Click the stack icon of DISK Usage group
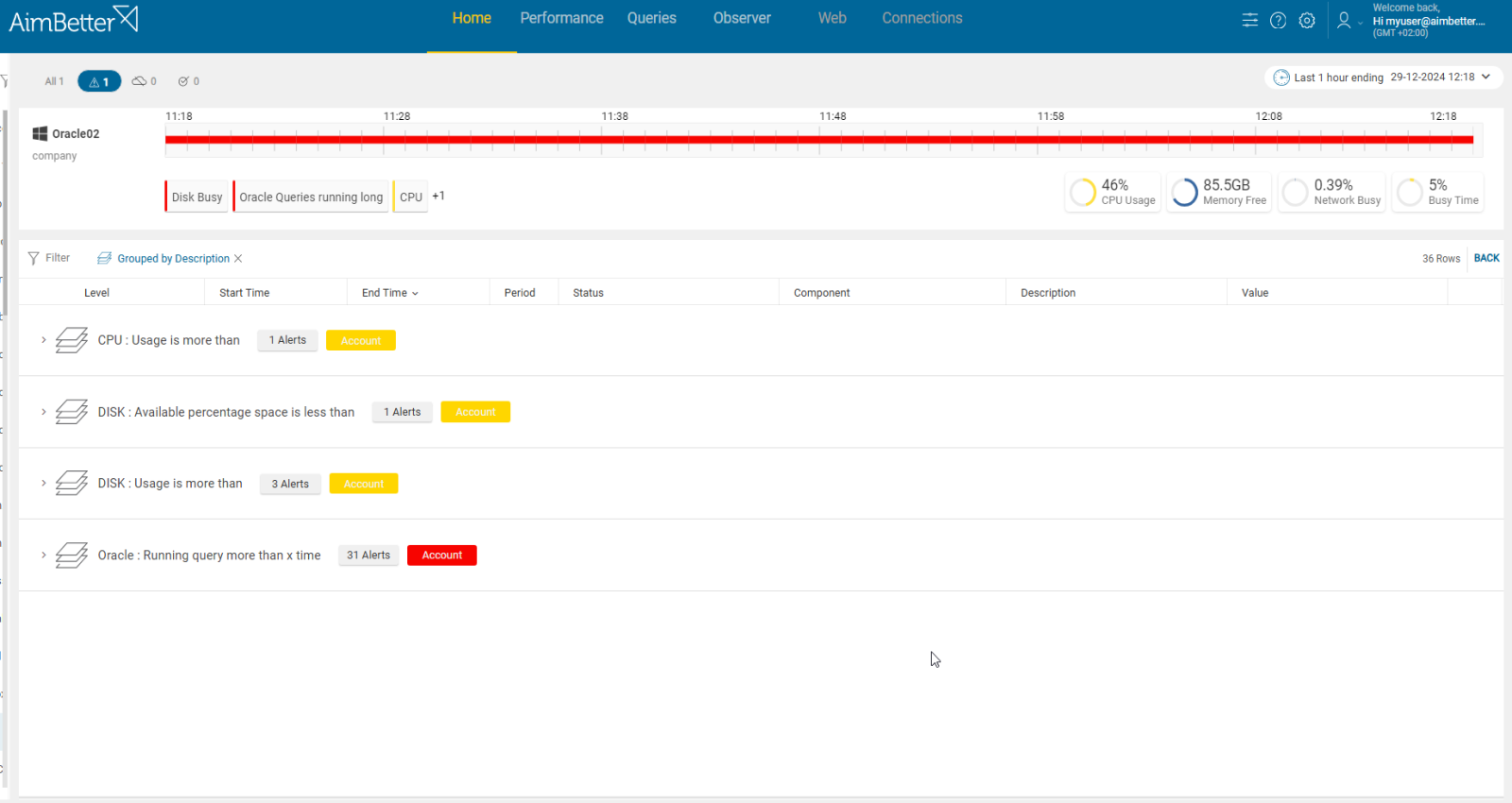1512x803 pixels. point(72,483)
